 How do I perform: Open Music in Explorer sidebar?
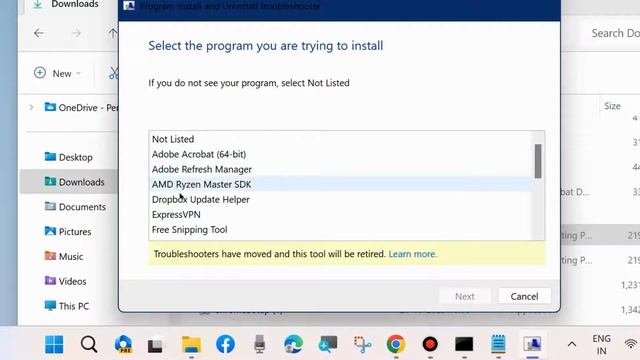64,256
